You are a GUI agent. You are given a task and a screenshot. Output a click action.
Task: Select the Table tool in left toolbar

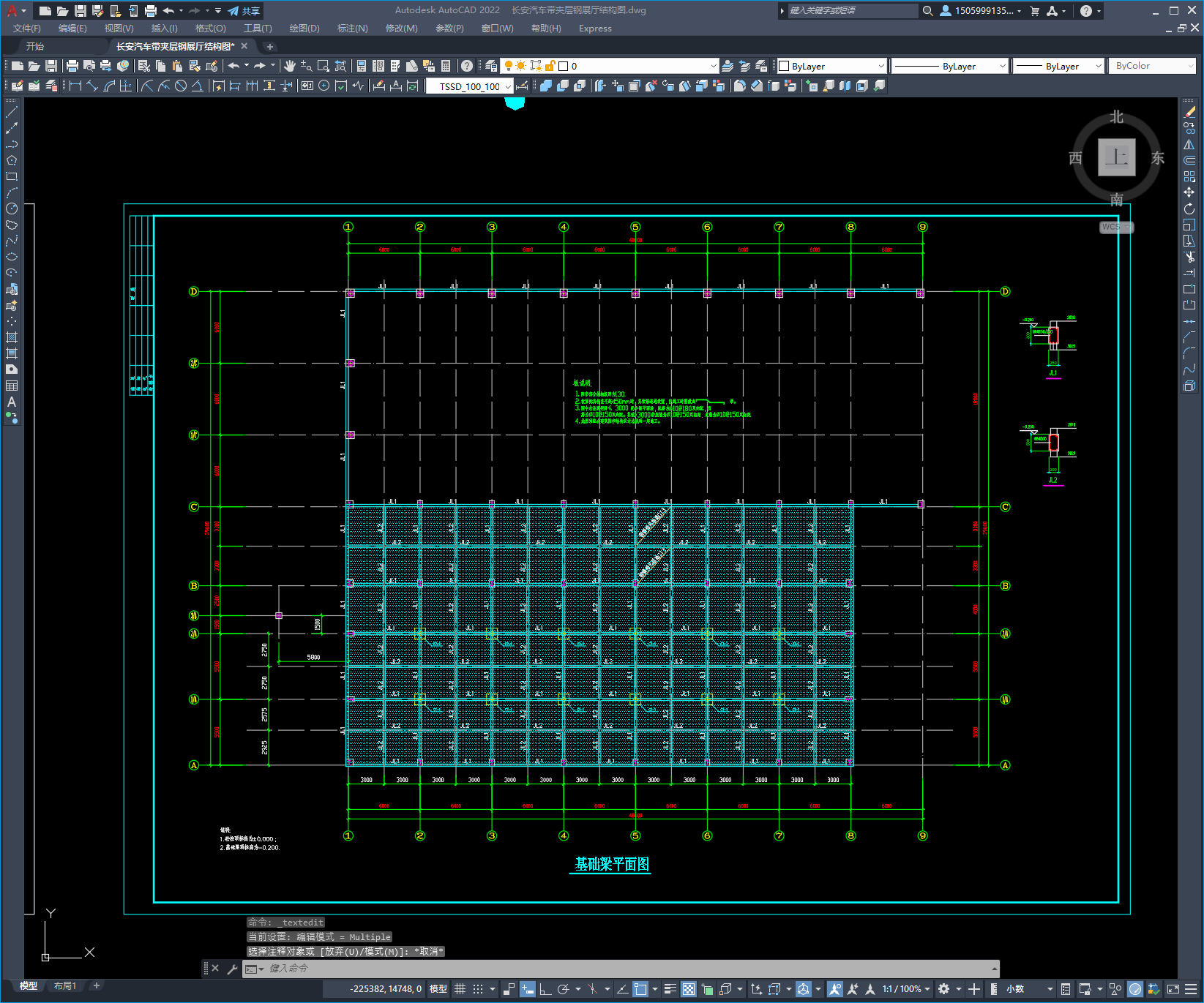point(12,386)
